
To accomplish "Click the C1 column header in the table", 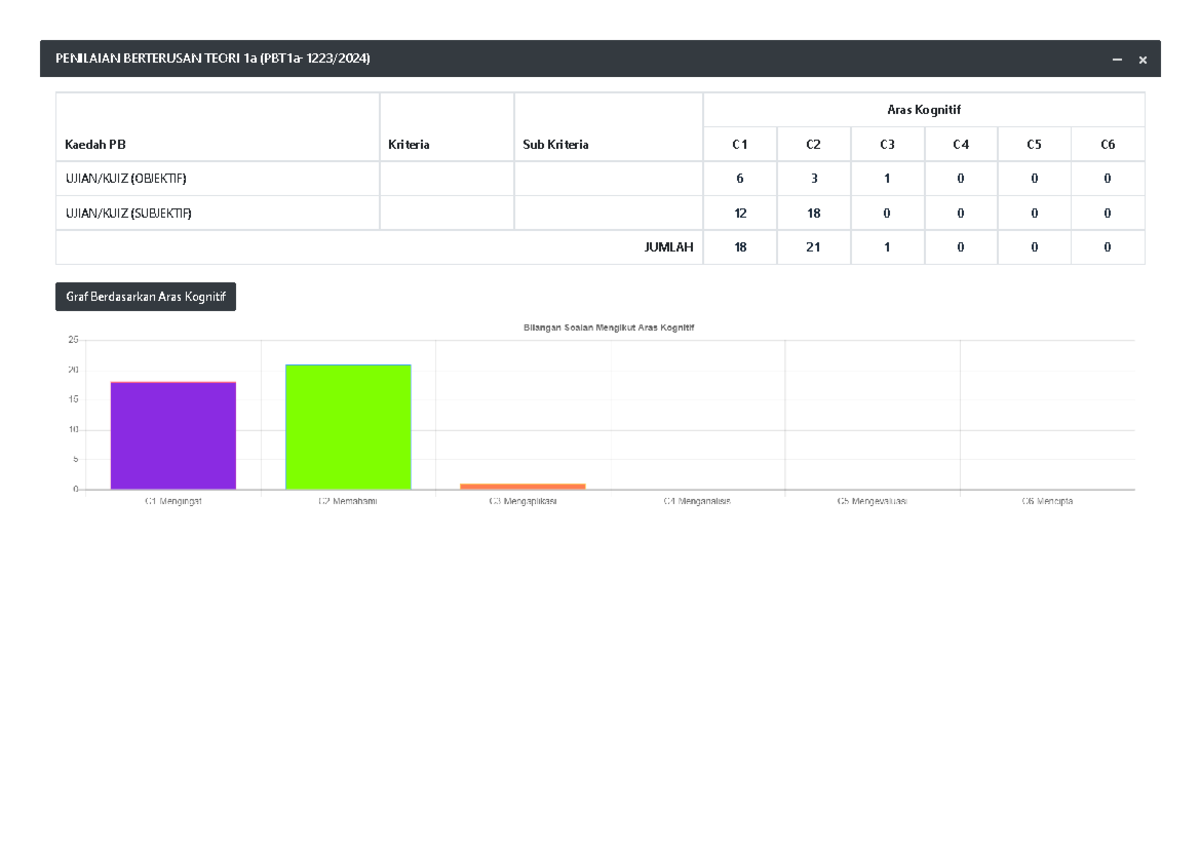I will tap(740, 145).
